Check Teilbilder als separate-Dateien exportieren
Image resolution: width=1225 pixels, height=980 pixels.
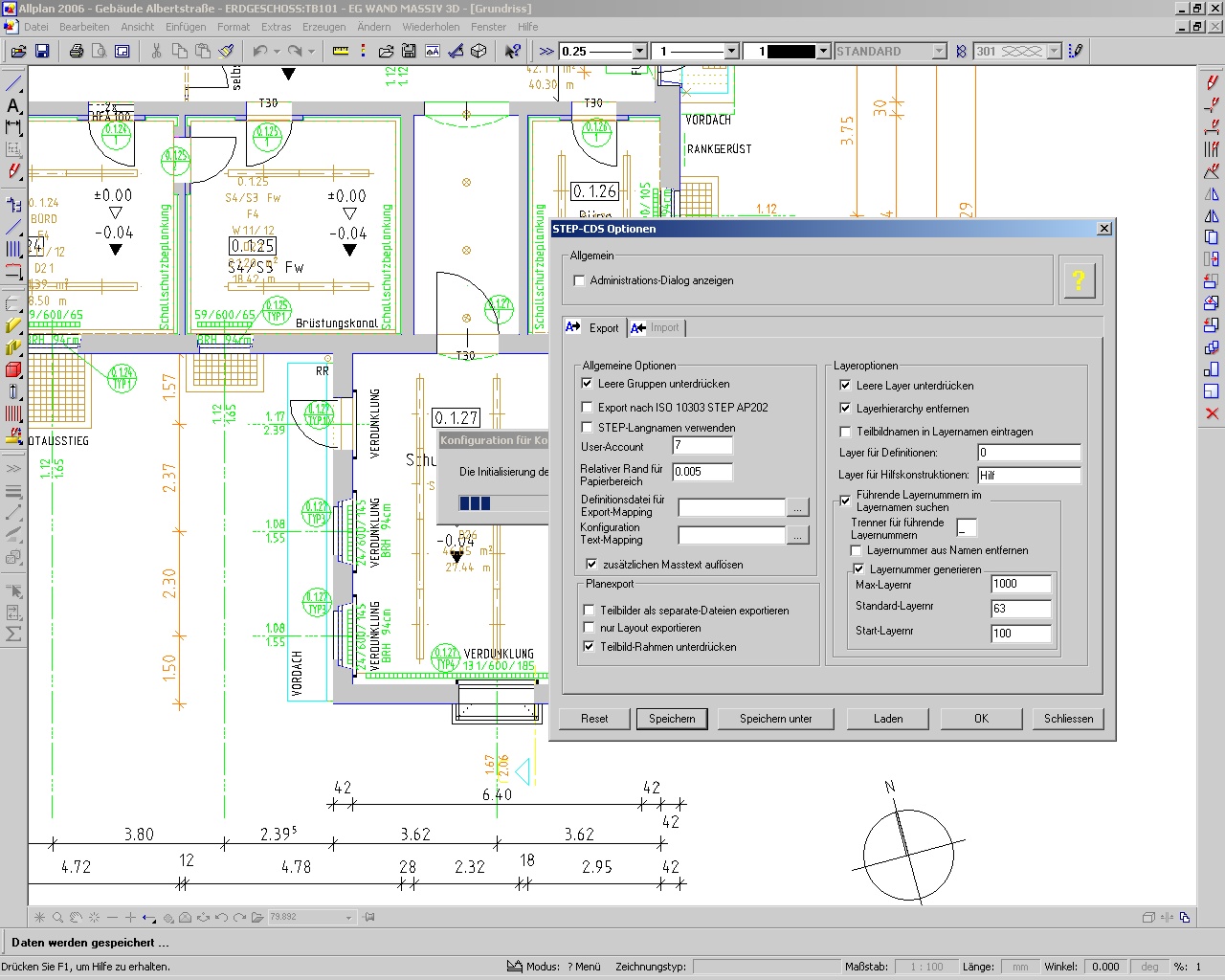coord(589,610)
